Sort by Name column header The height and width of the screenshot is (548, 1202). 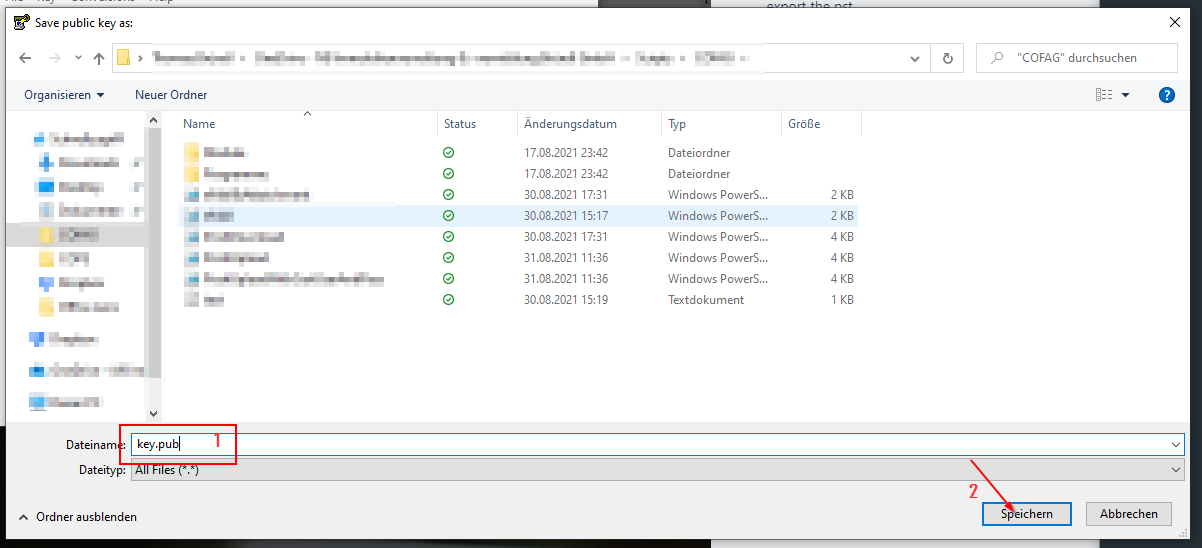click(308, 124)
